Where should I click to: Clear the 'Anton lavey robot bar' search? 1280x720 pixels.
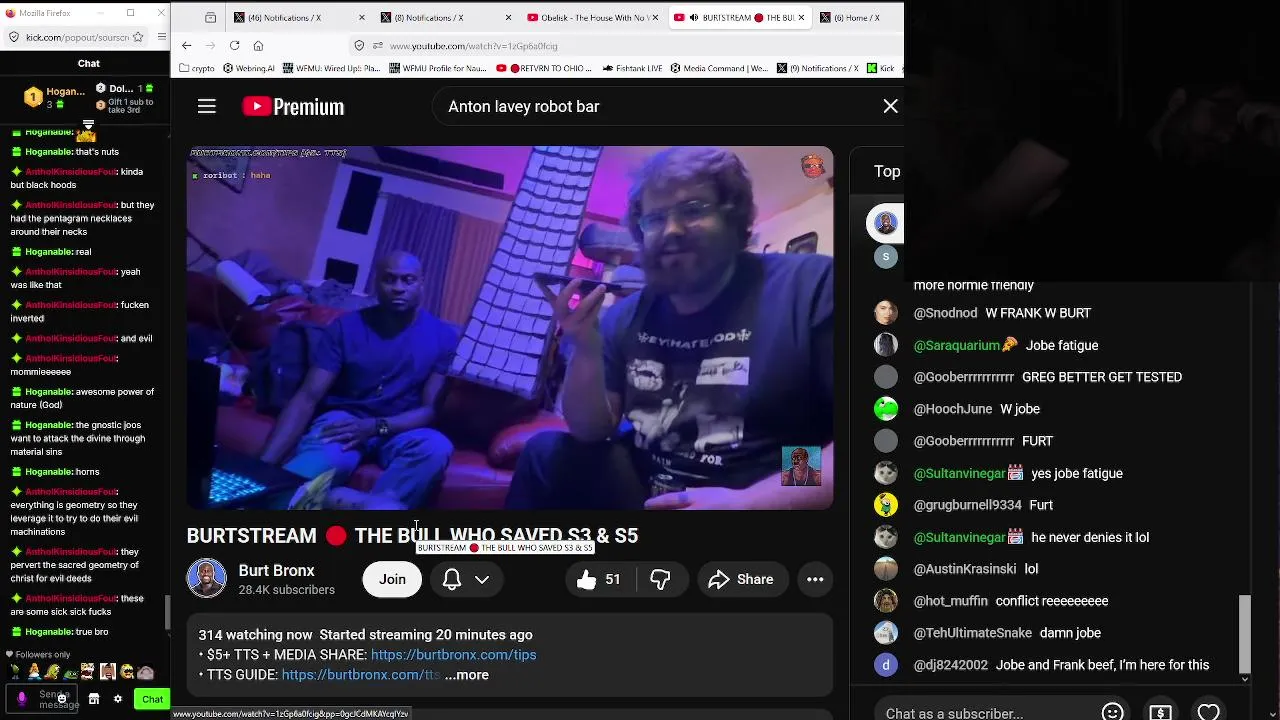click(x=890, y=106)
